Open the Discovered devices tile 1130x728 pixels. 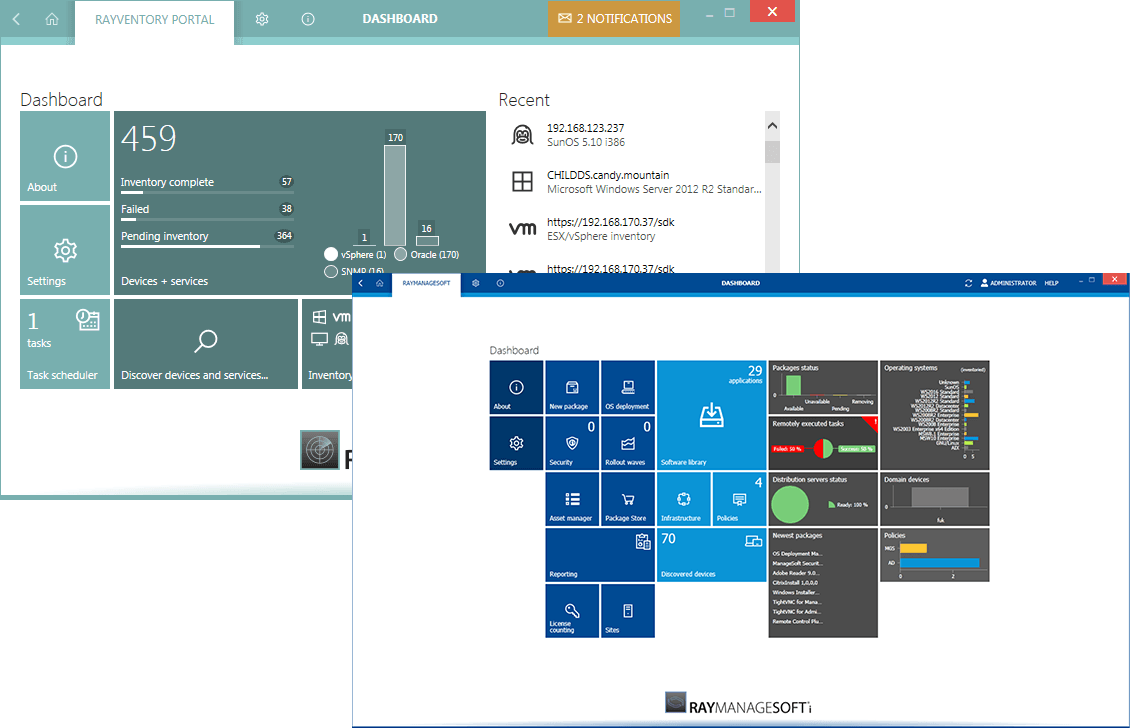[711, 555]
